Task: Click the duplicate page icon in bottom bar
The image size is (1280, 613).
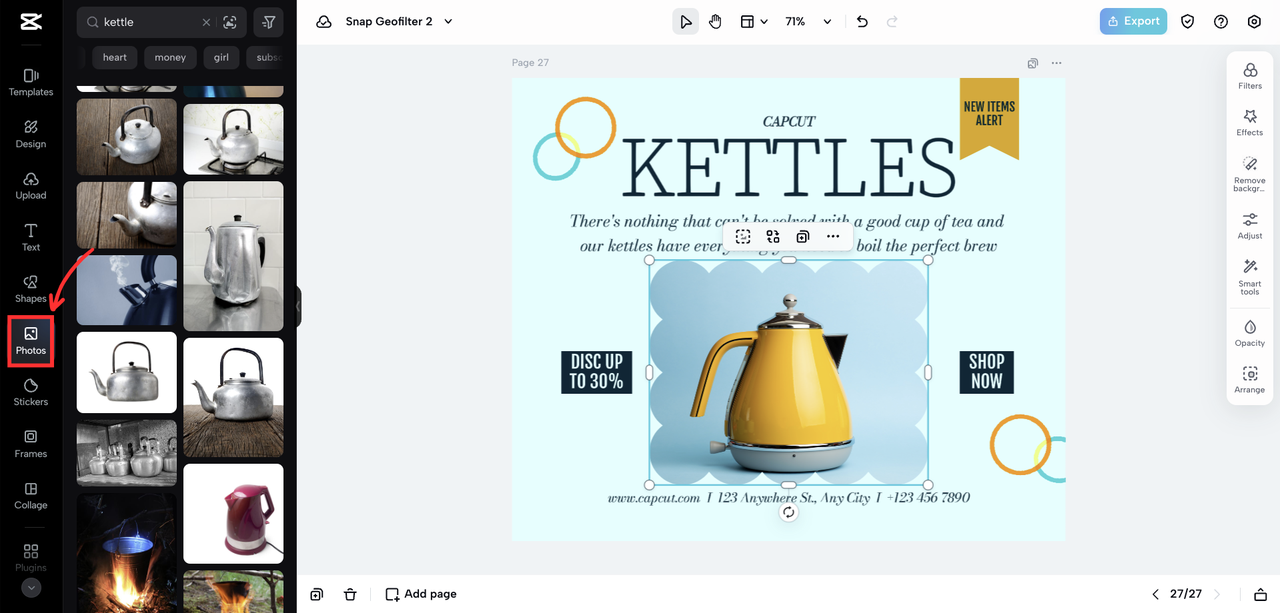Action: [x=317, y=594]
